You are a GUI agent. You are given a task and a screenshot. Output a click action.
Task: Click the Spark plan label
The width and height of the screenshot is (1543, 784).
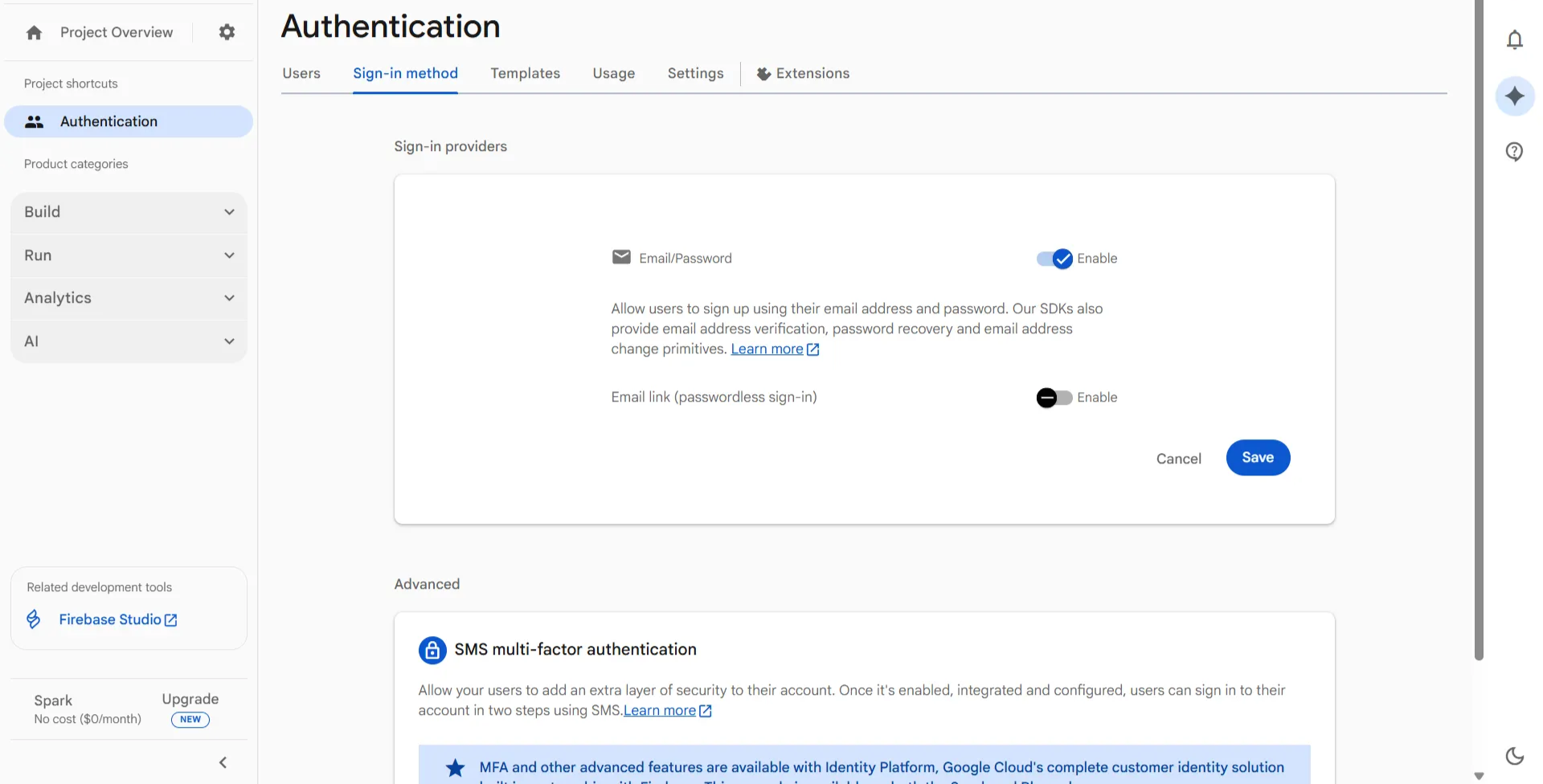pyautogui.click(x=53, y=700)
